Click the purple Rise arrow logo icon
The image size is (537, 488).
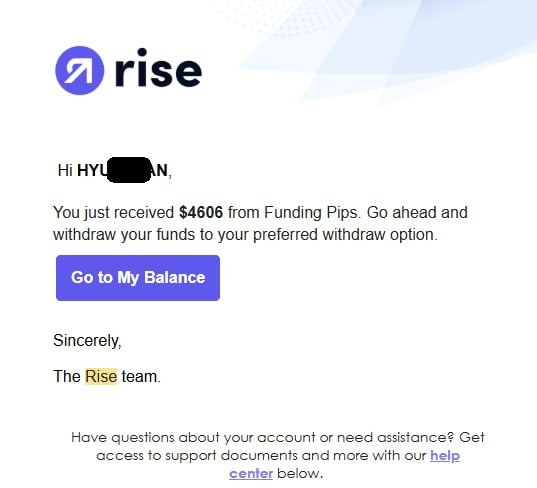click(x=79, y=71)
